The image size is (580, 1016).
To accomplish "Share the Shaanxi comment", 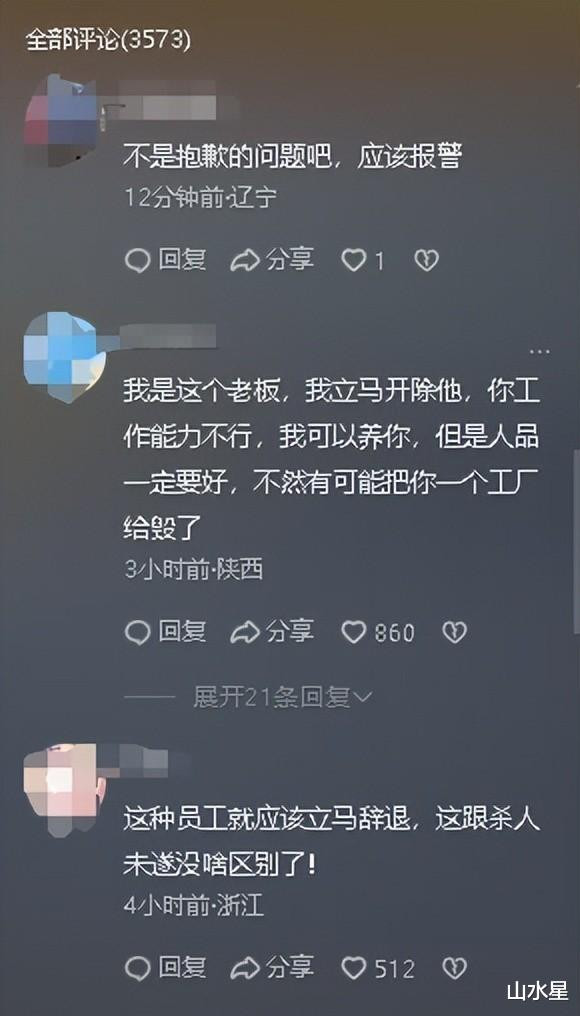I will [272, 632].
